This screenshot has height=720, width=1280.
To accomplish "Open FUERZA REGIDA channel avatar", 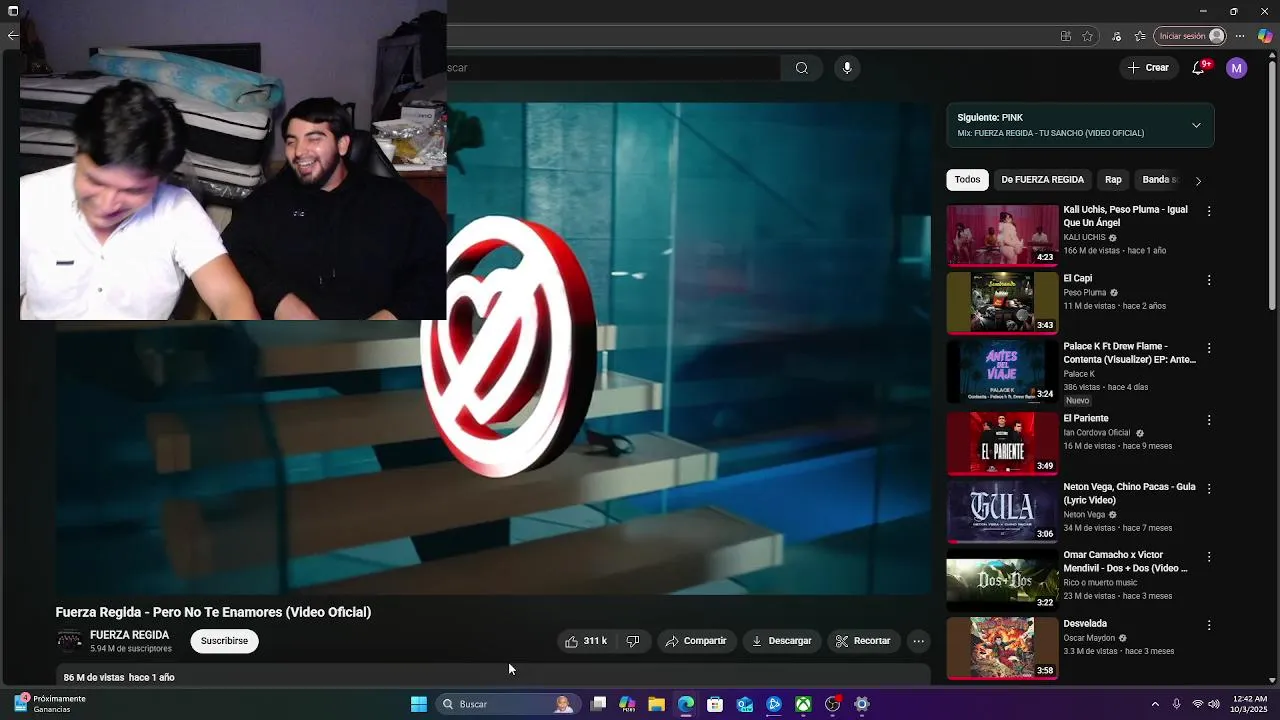I will pyautogui.click(x=70, y=641).
